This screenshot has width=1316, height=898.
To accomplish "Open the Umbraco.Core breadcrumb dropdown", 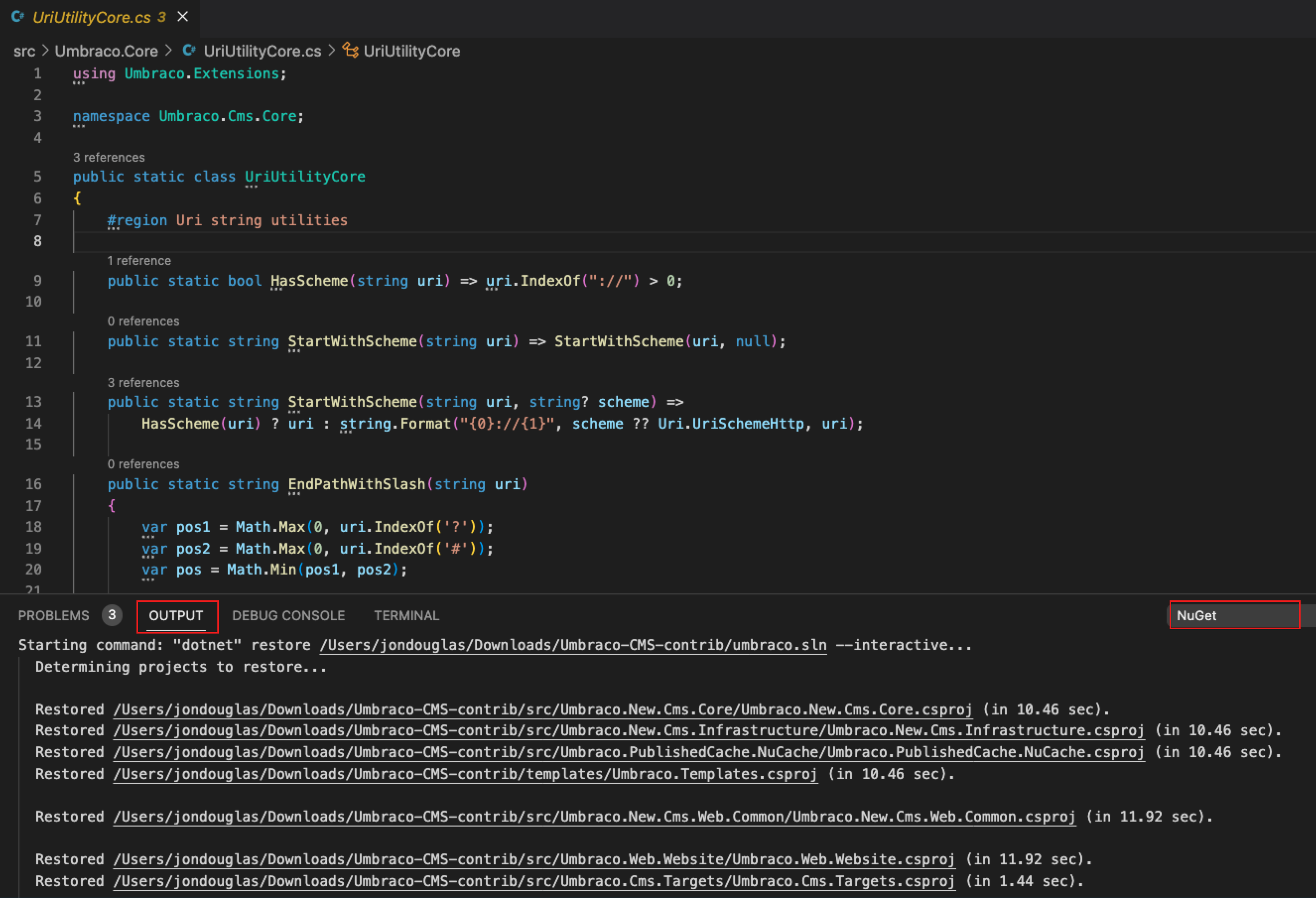I will tap(106, 51).
